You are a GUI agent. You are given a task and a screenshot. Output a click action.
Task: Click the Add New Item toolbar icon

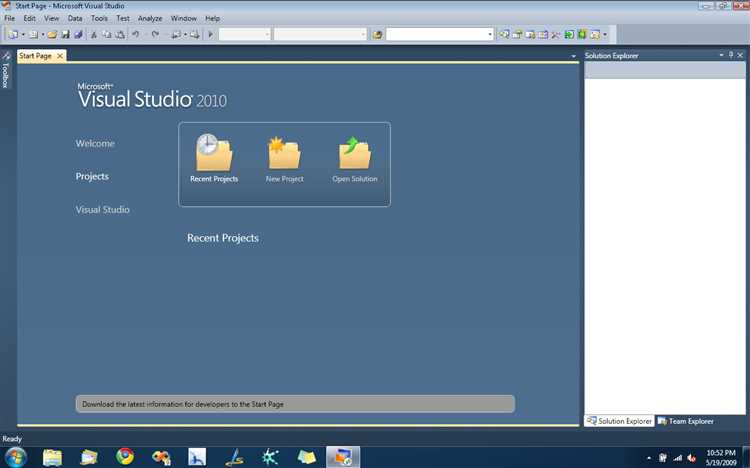click(33, 34)
